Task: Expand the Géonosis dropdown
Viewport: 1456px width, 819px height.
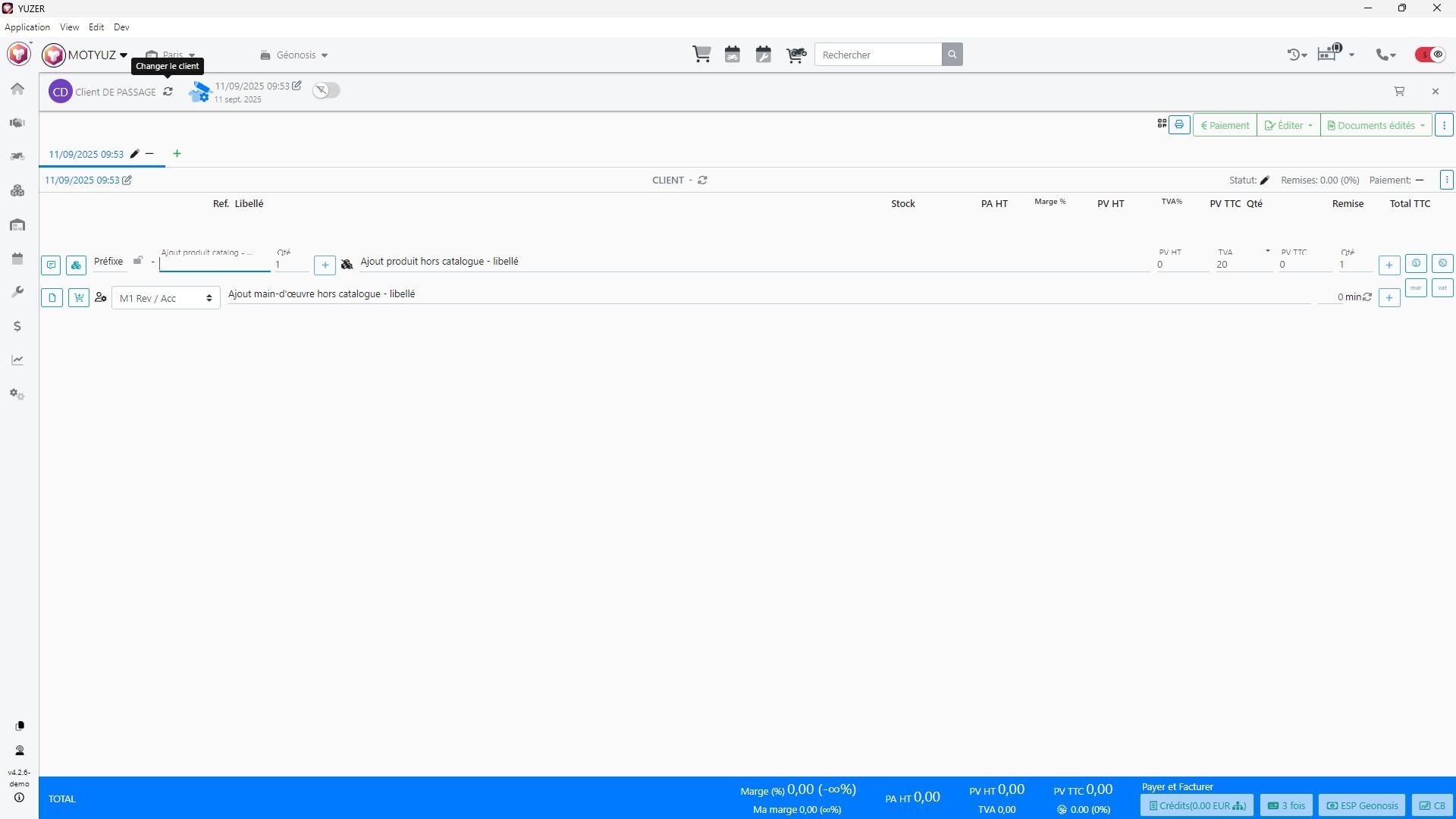Action: [294, 55]
